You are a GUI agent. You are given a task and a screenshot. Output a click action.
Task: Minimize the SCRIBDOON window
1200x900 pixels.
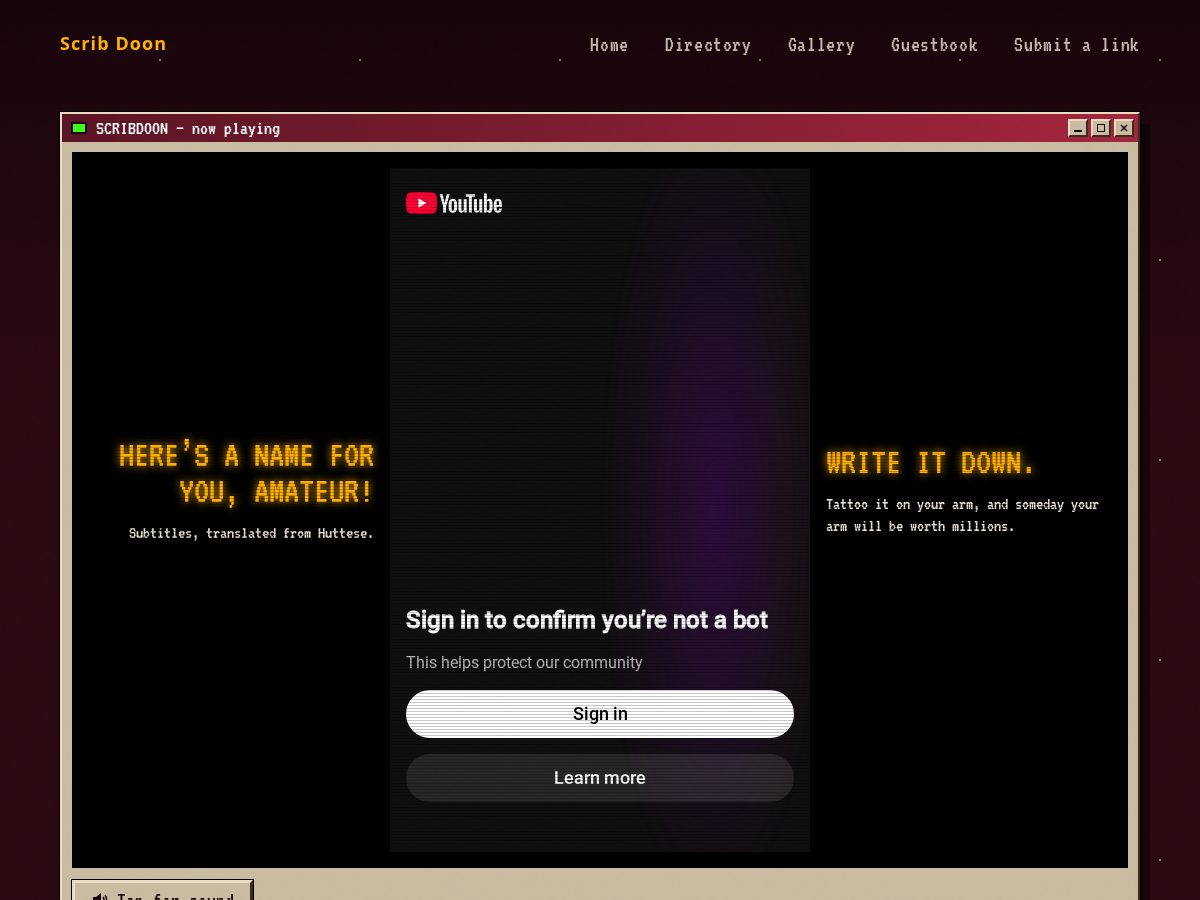pyautogui.click(x=1077, y=128)
